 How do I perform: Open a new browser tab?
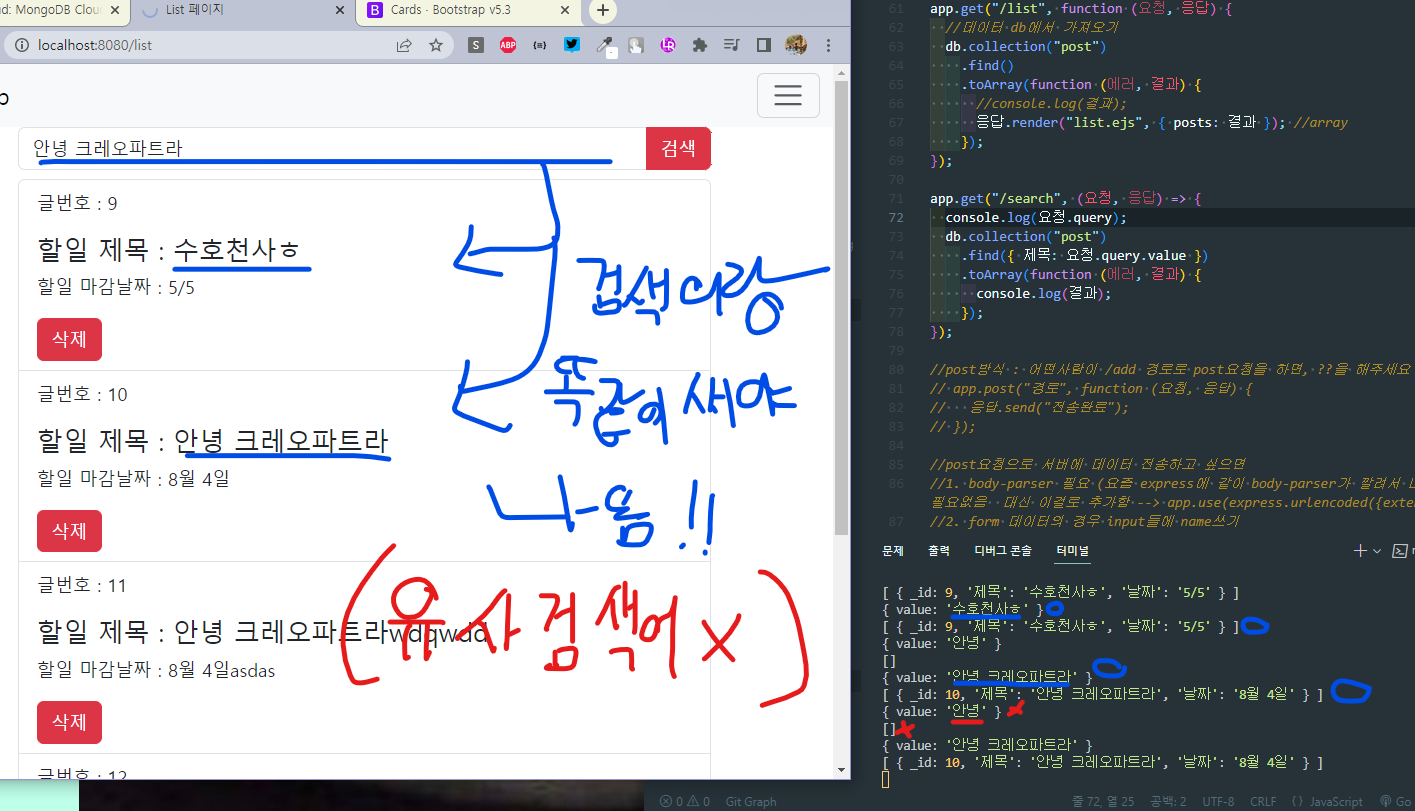click(602, 11)
